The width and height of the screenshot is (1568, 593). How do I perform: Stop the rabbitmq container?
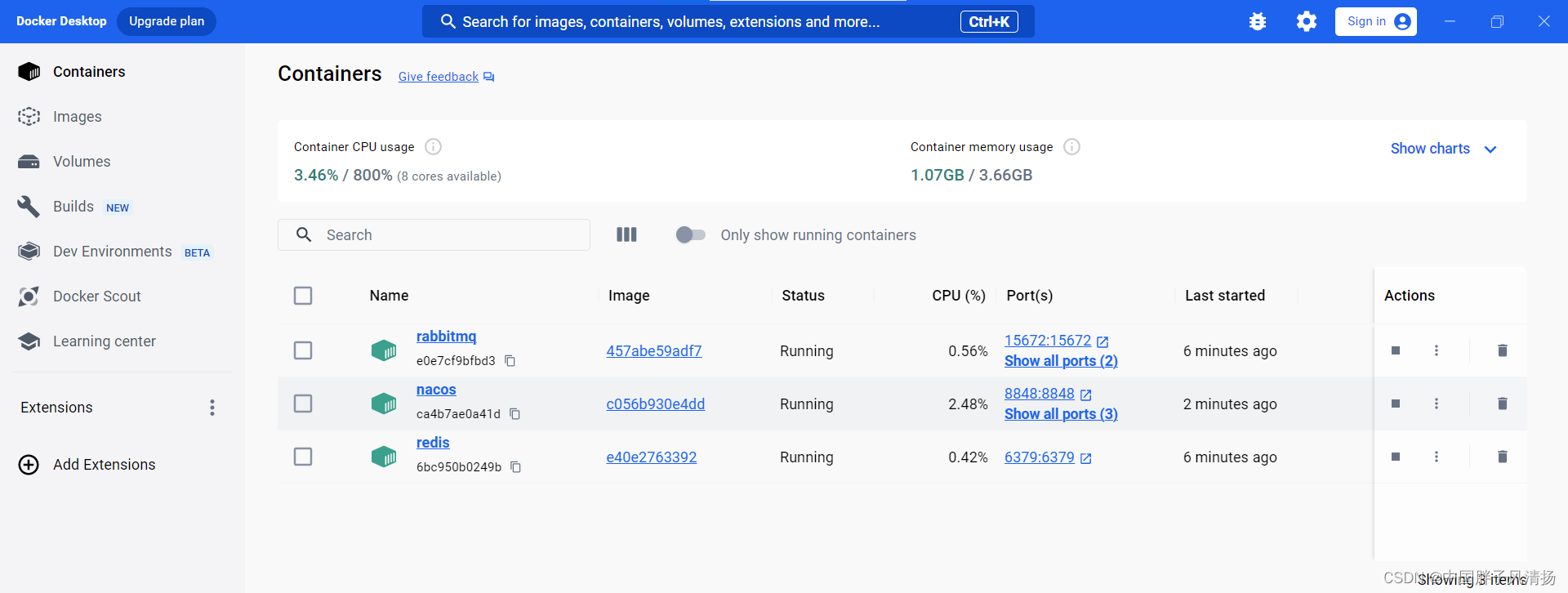1396,350
